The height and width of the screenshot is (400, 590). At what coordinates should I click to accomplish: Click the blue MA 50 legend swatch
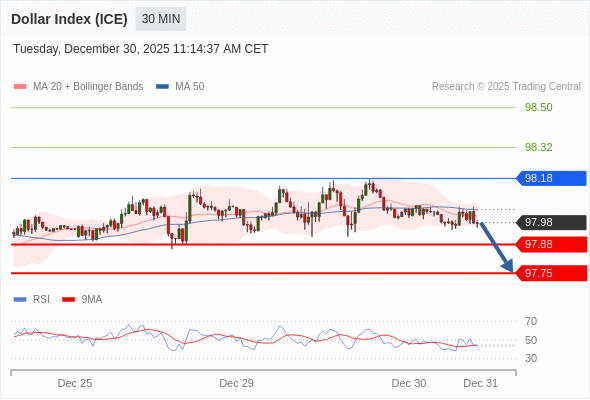tap(162, 87)
